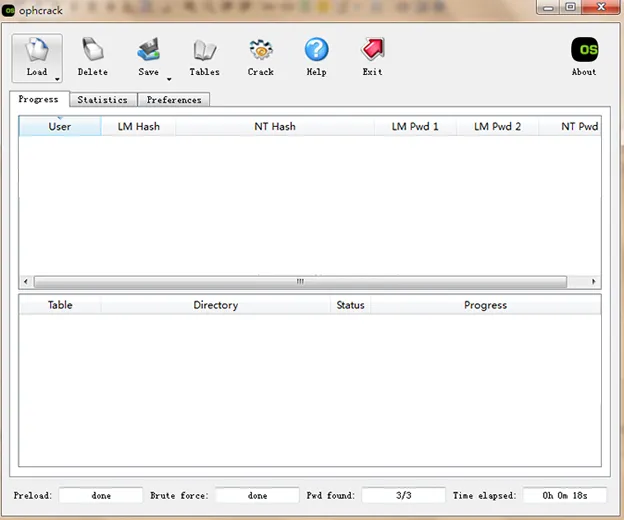The height and width of the screenshot is (520, 624).
Task: Open the Tables icon
Action: [x=205, y=50]
